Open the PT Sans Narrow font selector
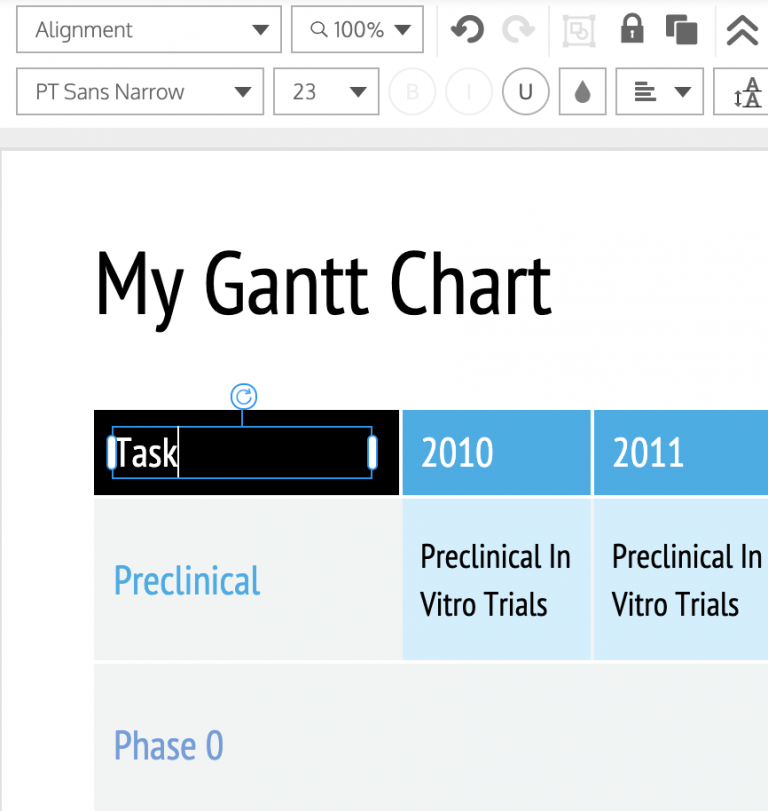The image size is (768, 811). click(139, 91)
